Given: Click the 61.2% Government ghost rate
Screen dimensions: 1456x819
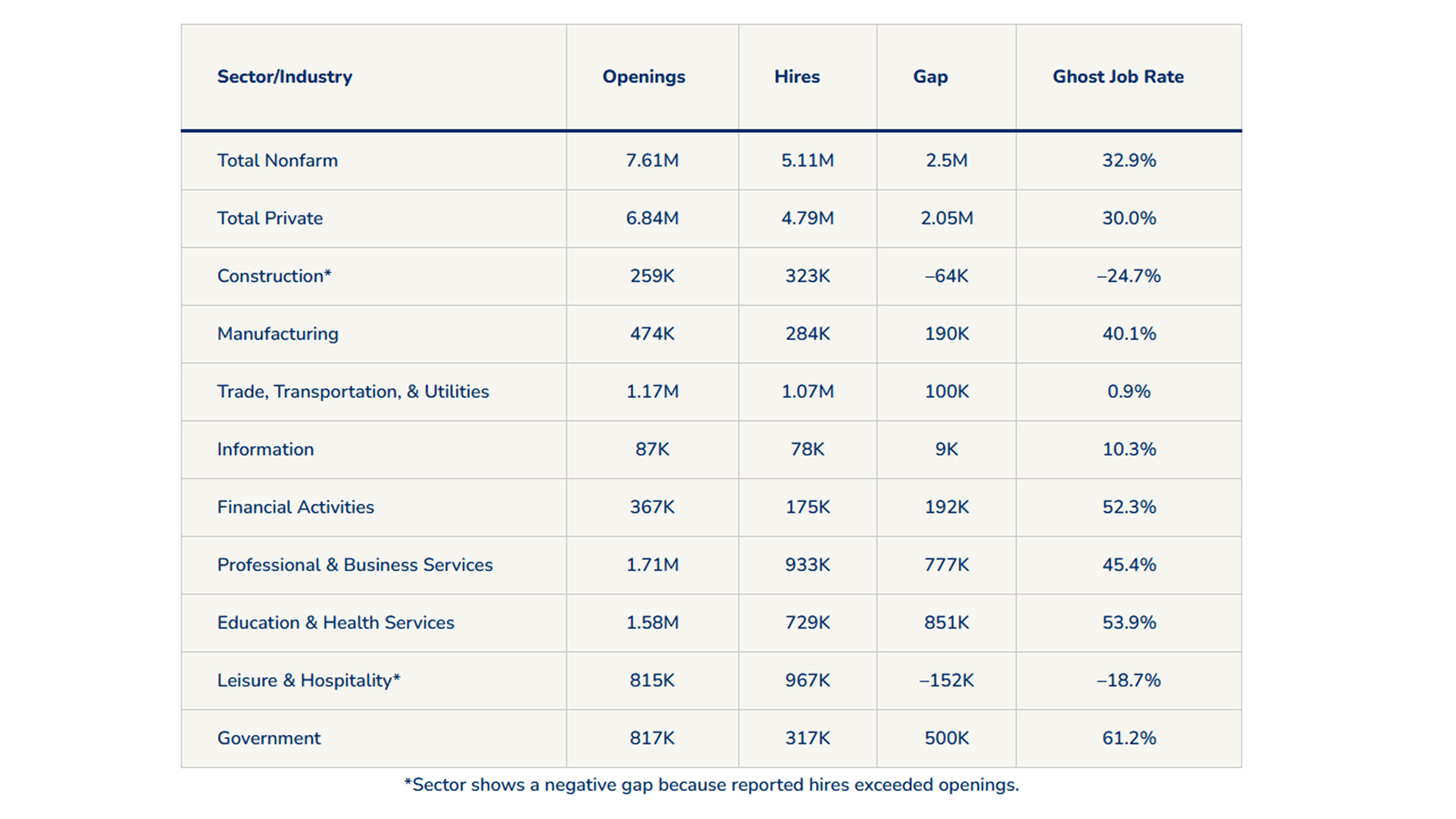Looking at the screenshot, I should (1129, 738).
